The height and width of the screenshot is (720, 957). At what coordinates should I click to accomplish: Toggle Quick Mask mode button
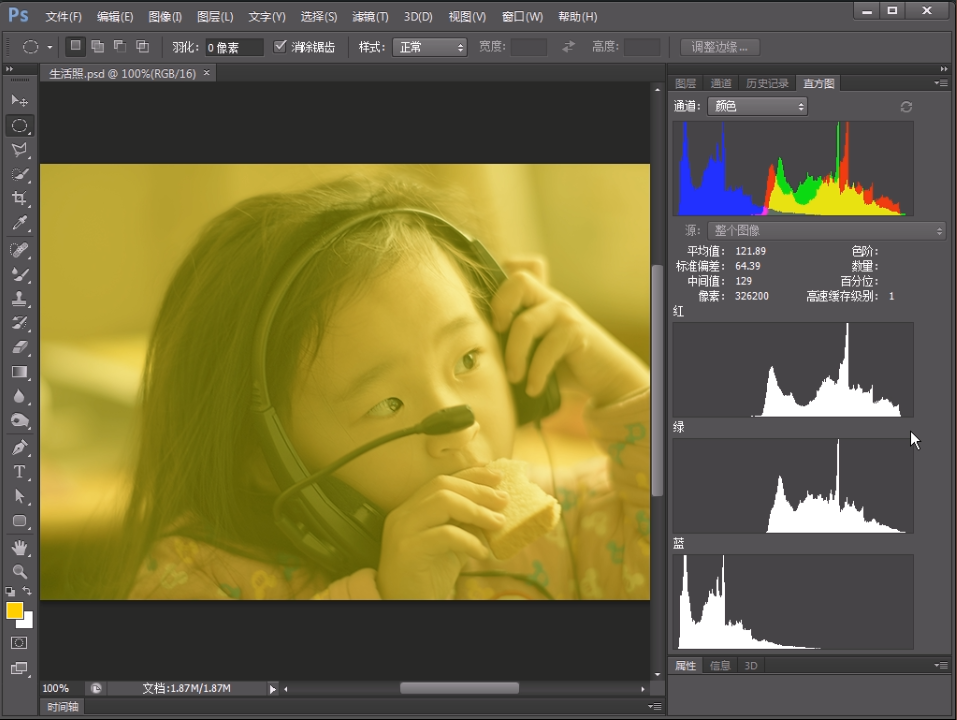coord(19,643)
